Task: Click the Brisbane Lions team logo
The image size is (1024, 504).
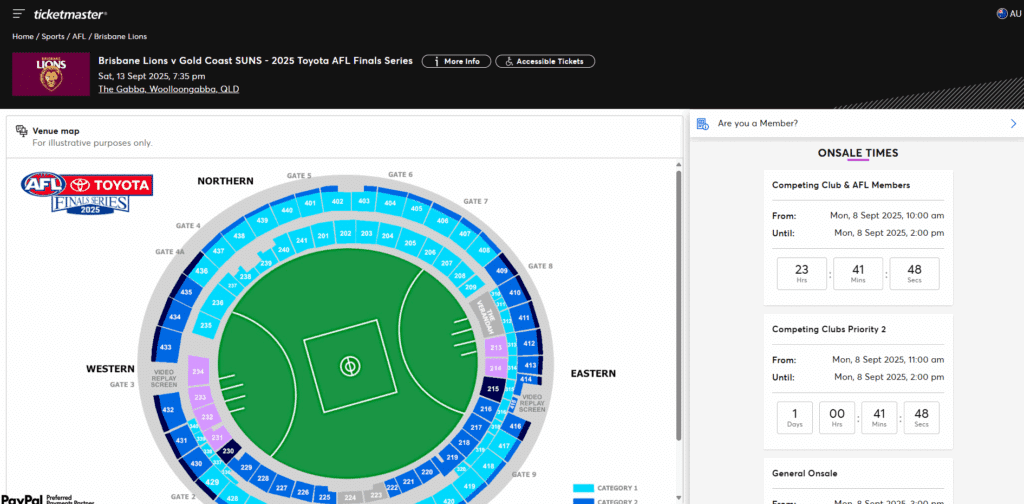Action: pos(51,74)
